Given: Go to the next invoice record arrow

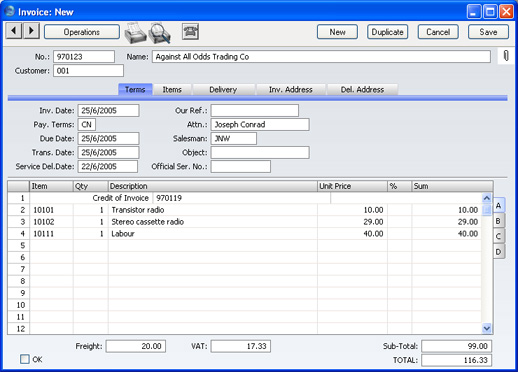Looking at the screenshot, I should click(31, 31).
